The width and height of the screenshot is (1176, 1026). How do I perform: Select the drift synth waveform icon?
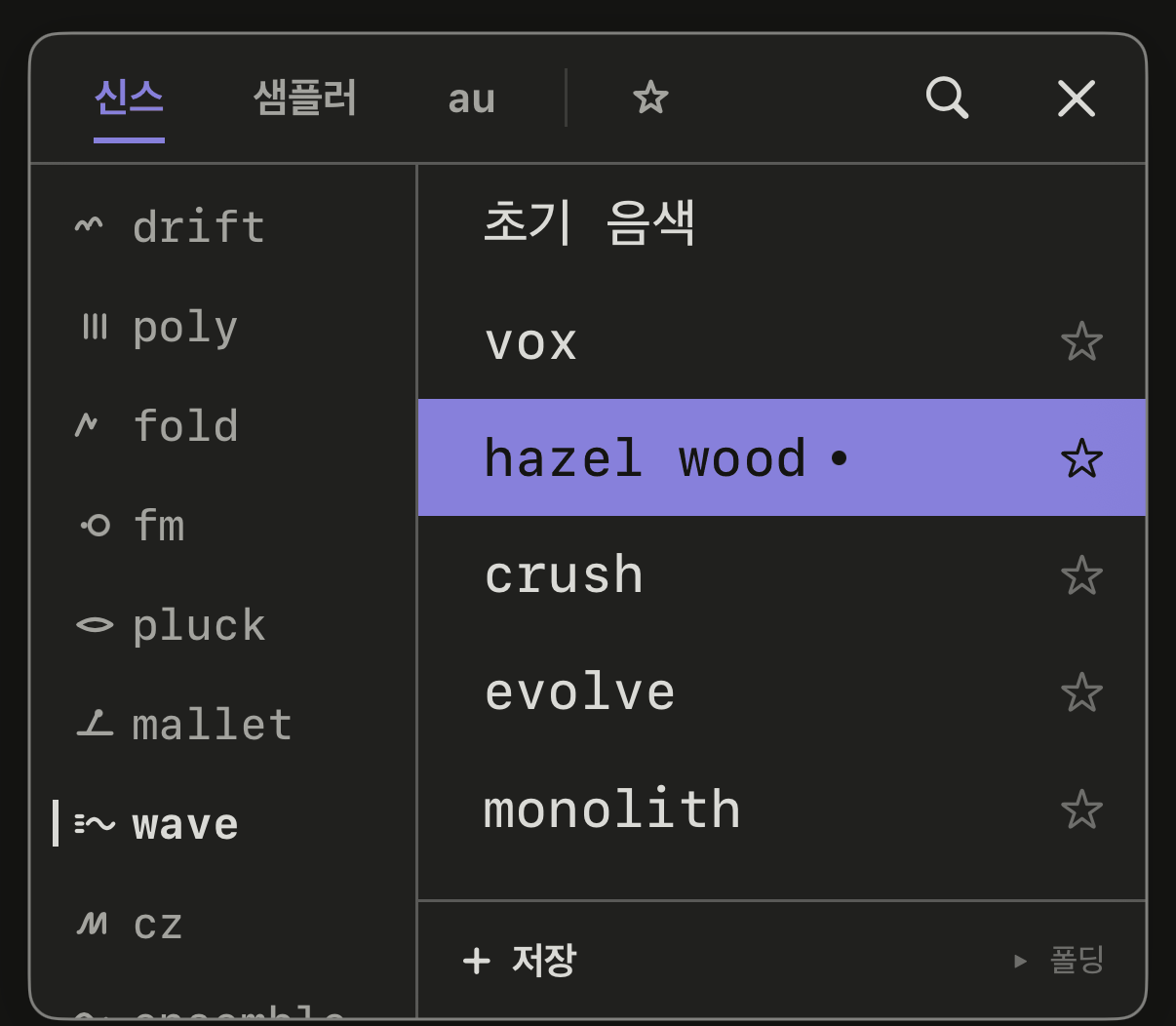click(89, 226)
